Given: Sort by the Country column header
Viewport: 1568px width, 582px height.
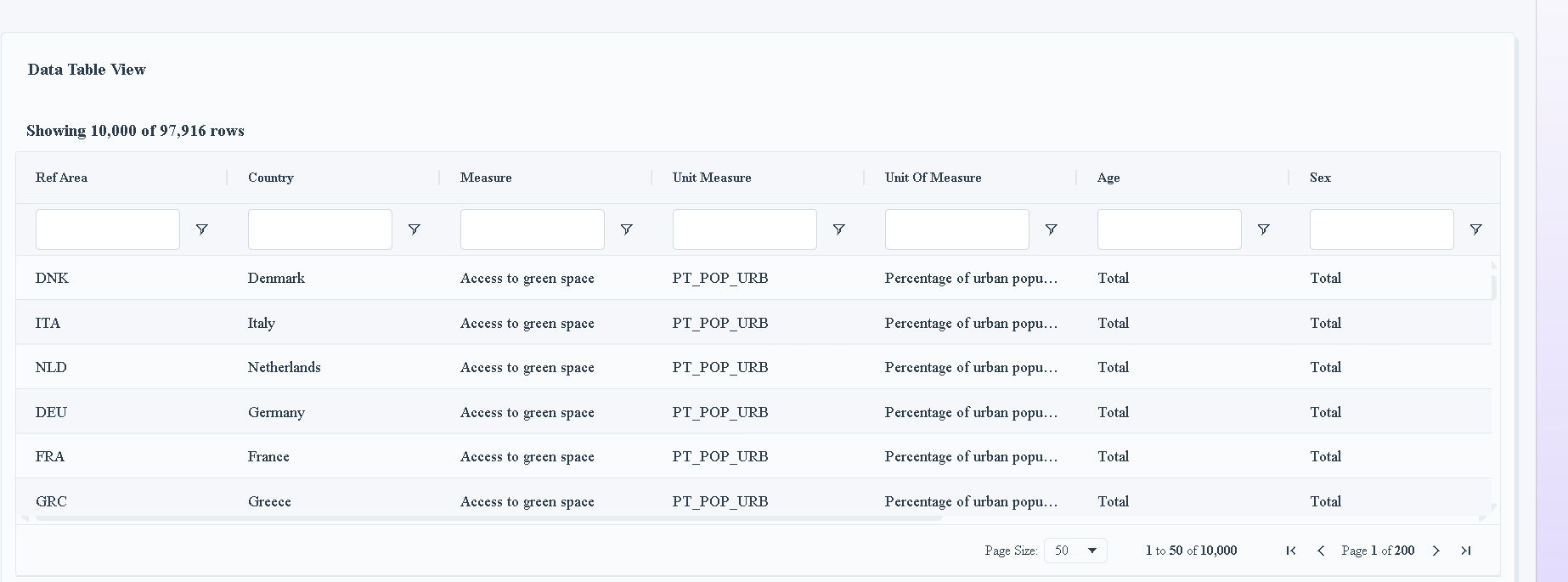Looking at the screenshot, I should pos(271,178).
